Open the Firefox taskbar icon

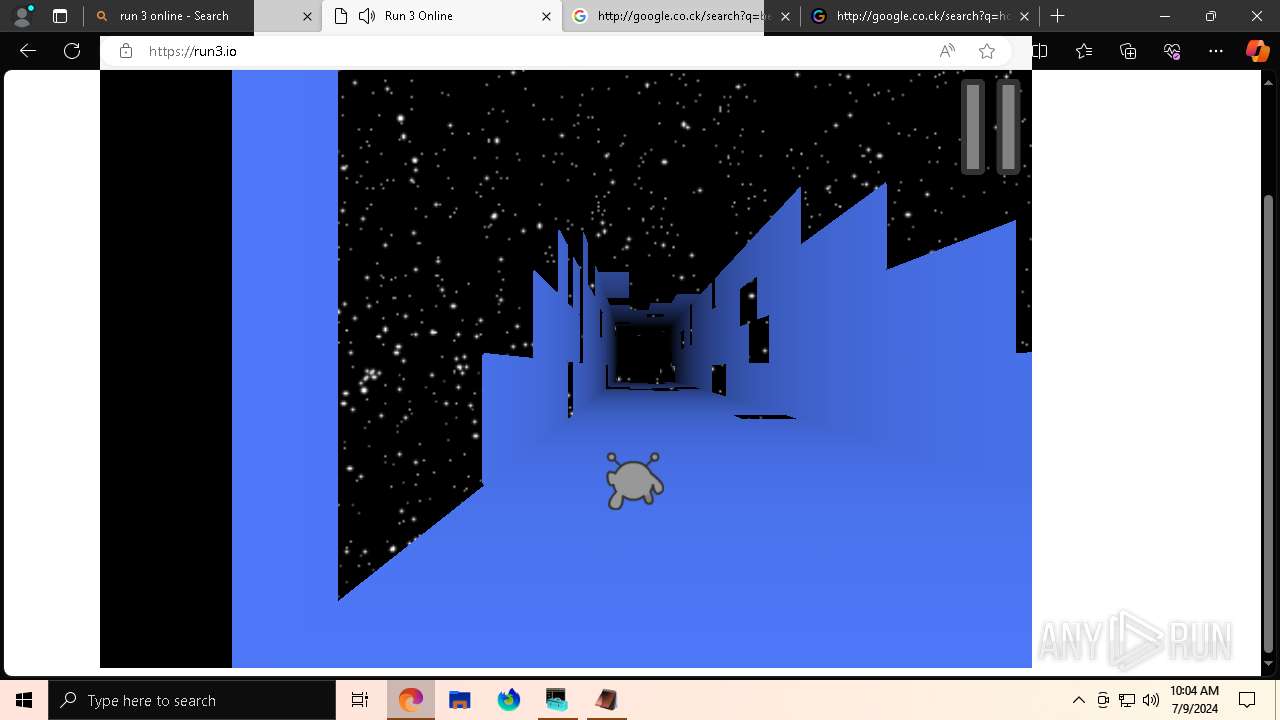click(x=411, y=700)
